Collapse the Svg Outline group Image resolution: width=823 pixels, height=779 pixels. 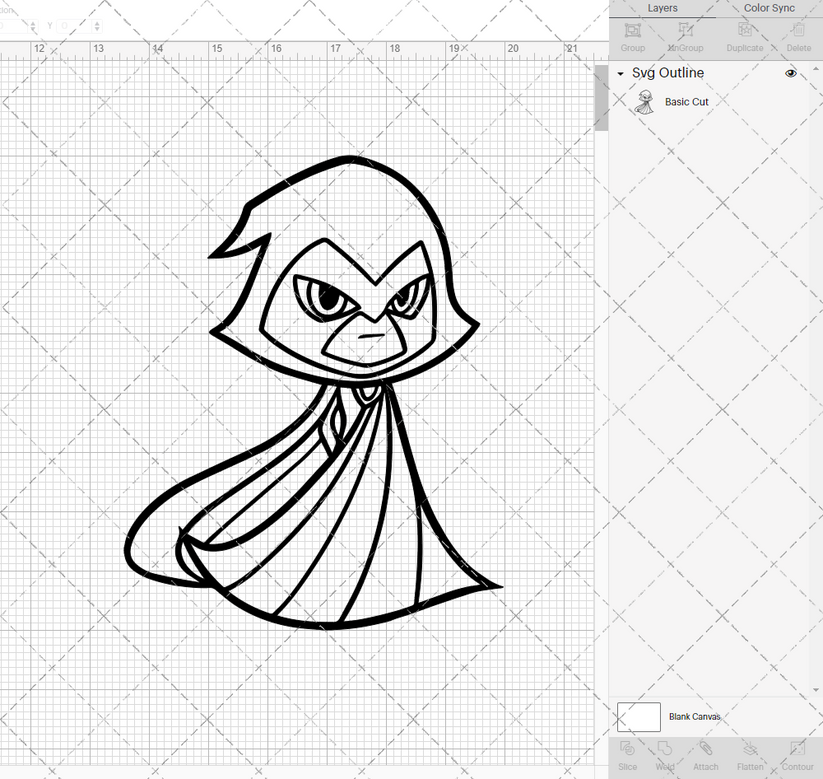click(619, 73)
